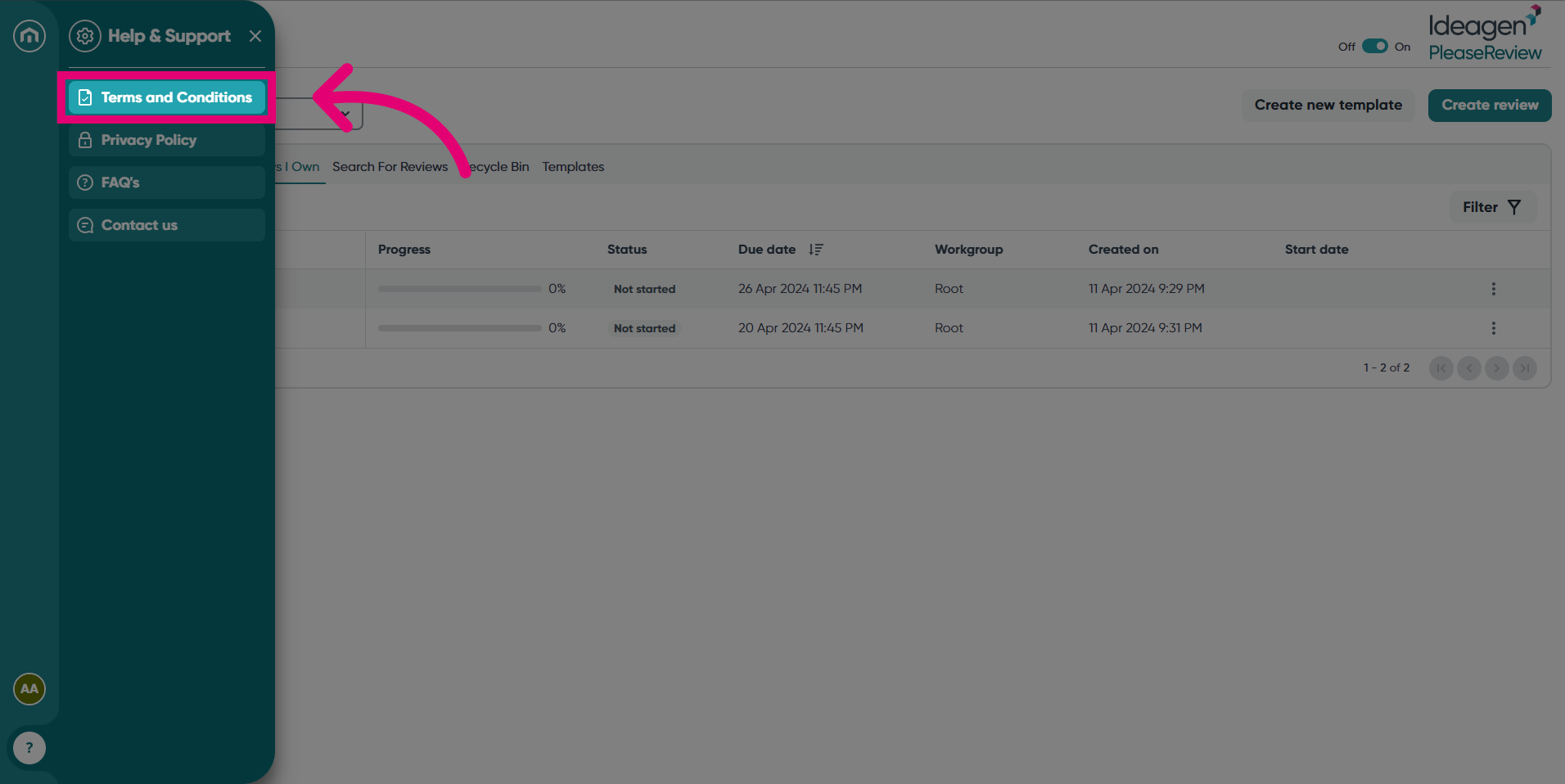This screenshot has height=784, width=1565.
Task: Click Create new template button
Action: click(x=1328, y=106)
